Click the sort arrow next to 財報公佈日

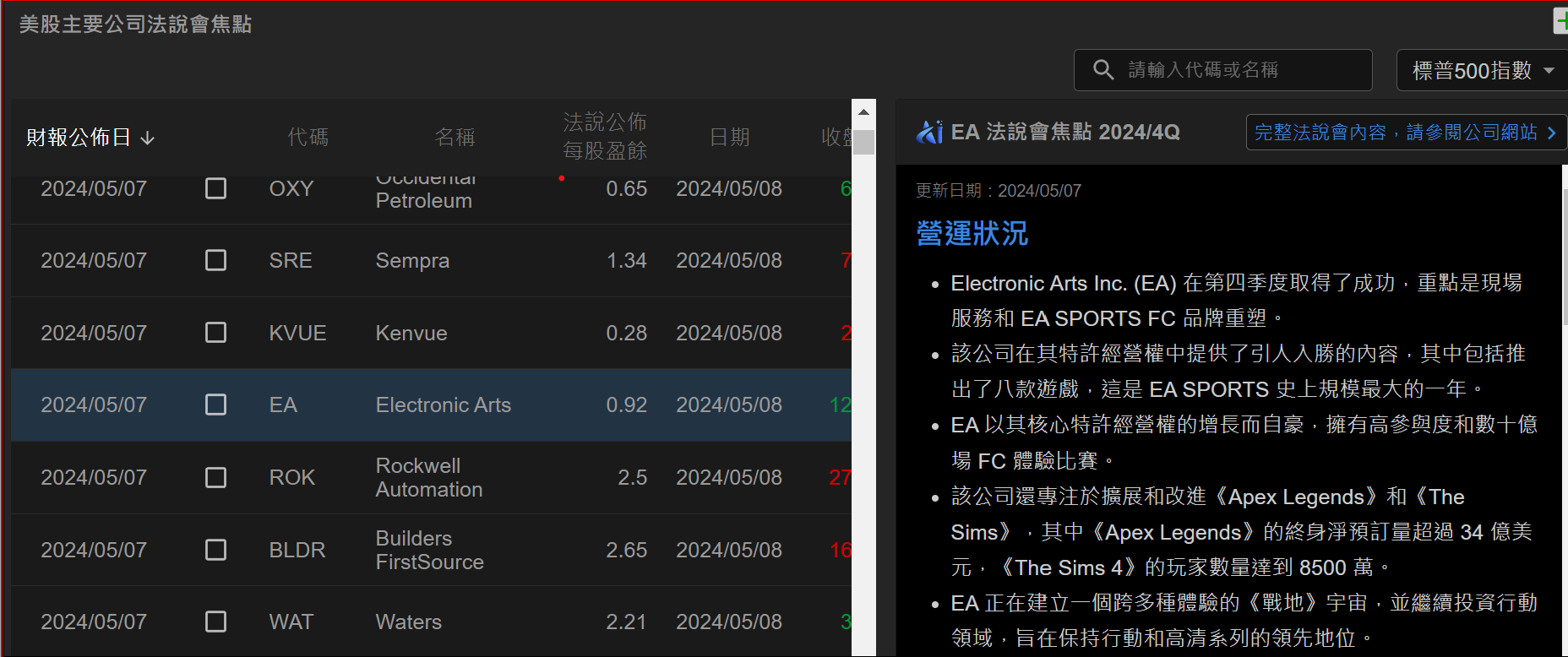pos(148,138)
